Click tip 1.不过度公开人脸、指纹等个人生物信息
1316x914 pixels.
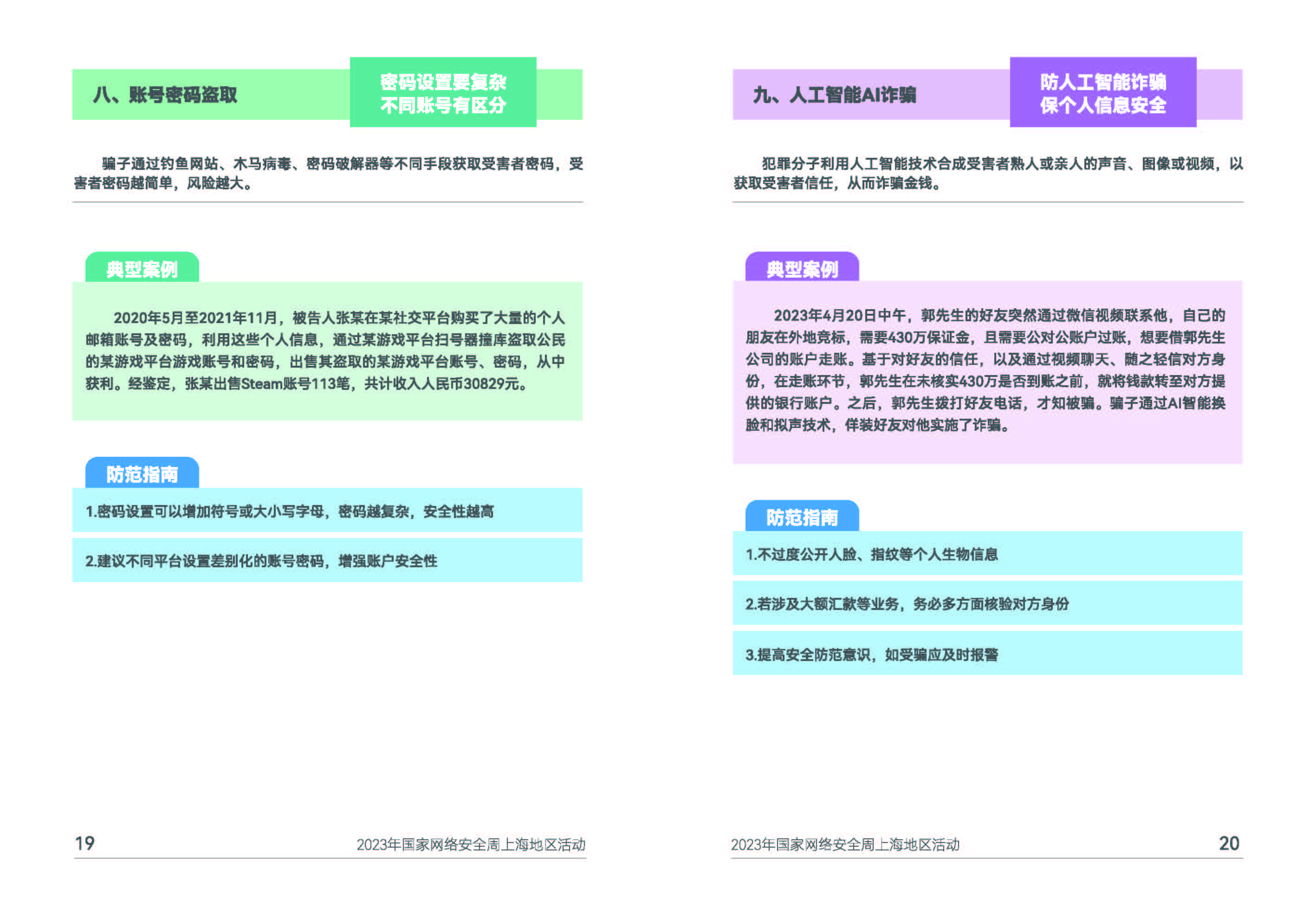click(x=987, y=553)
